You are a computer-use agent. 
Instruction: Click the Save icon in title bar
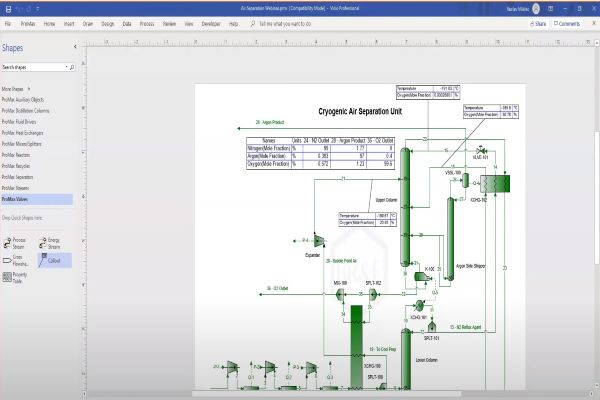[6, 7]
